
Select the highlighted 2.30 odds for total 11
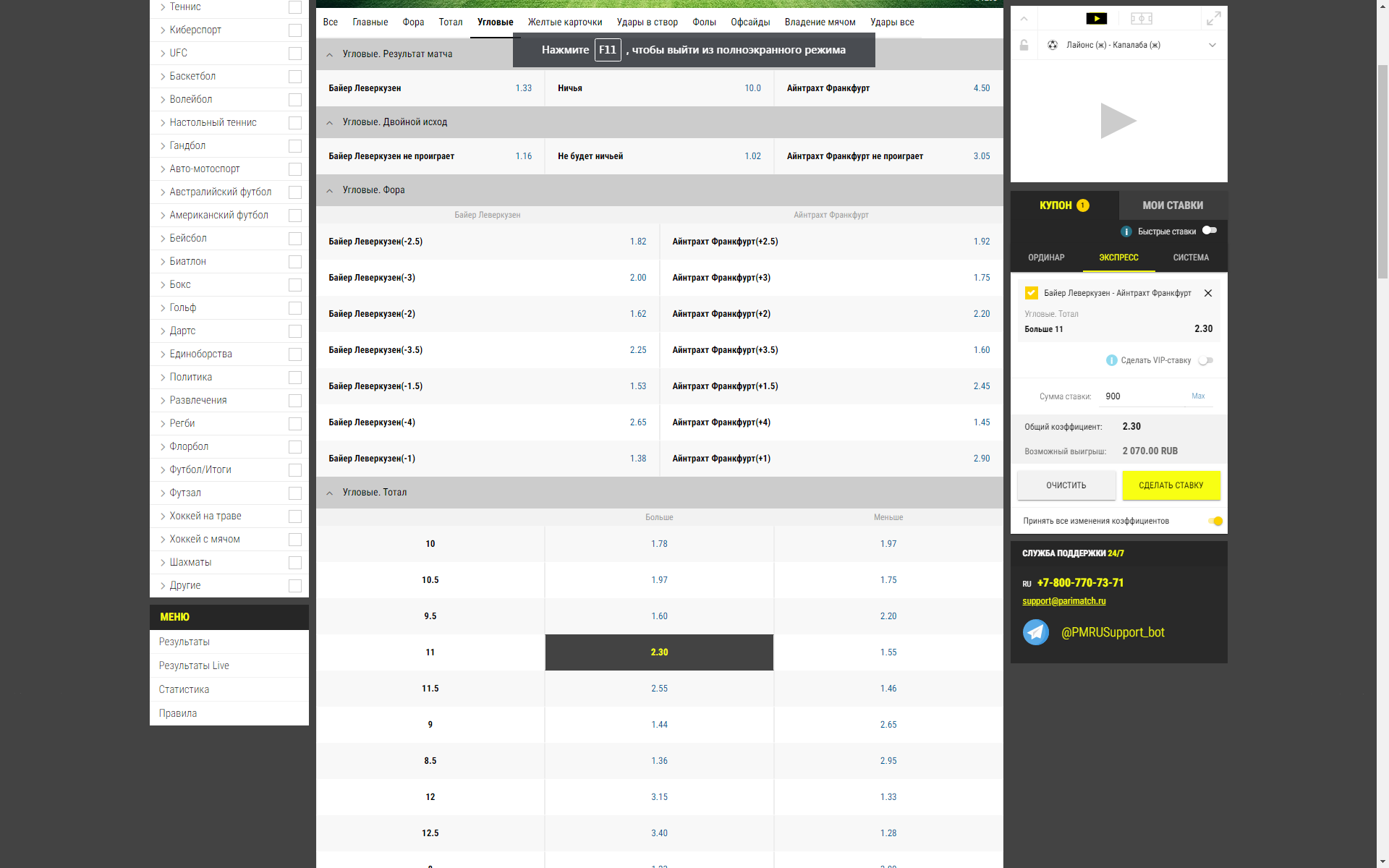[659, 652]
